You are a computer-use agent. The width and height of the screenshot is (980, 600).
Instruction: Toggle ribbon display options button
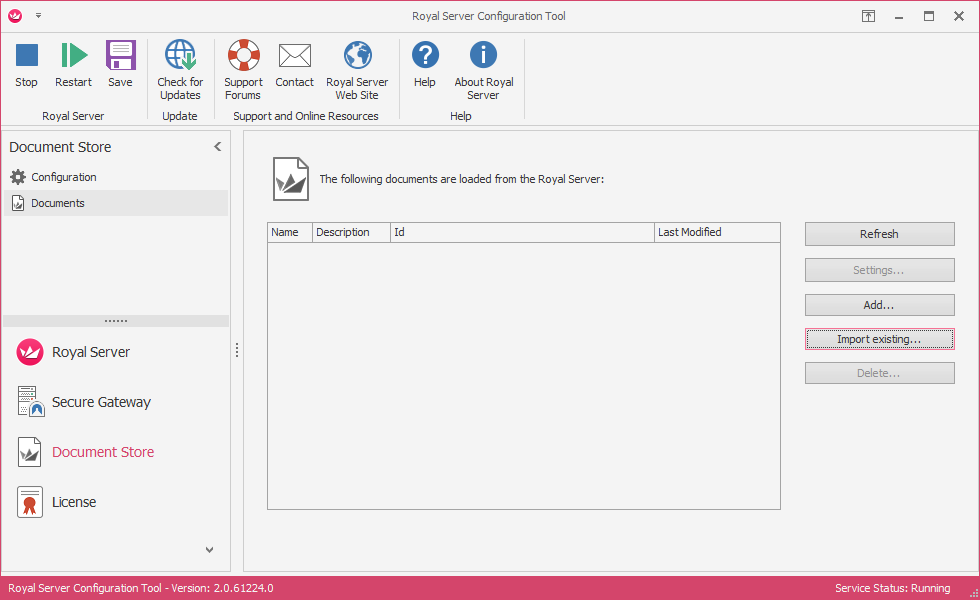(868, 16)
